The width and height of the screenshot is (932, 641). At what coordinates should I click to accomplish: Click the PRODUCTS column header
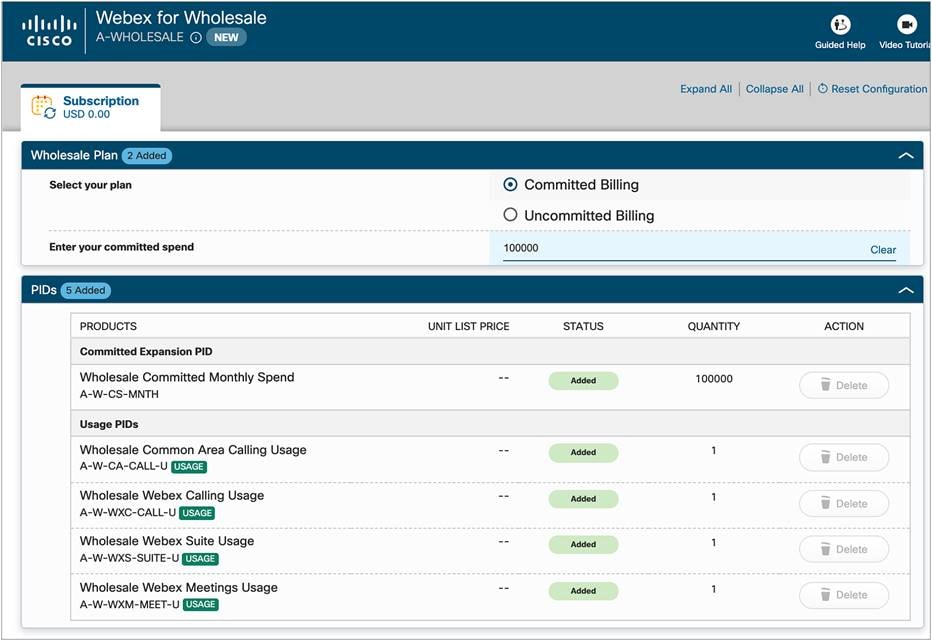108,326
